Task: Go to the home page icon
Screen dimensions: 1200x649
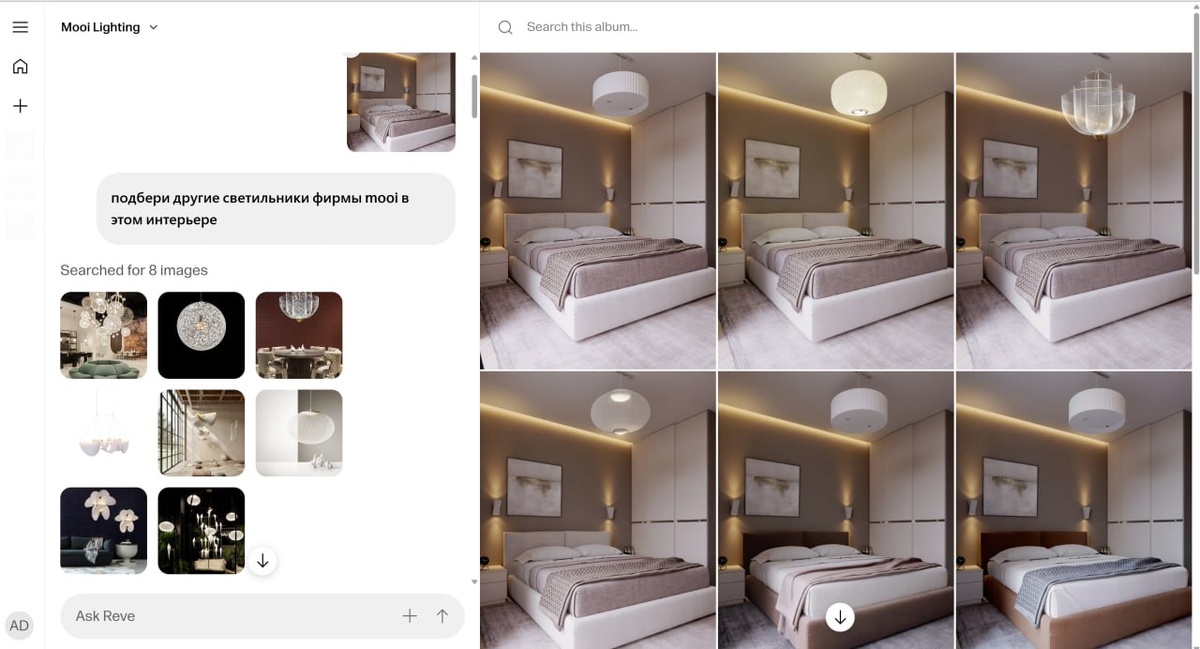Action: pyautogui.click(x=20, y=67)
